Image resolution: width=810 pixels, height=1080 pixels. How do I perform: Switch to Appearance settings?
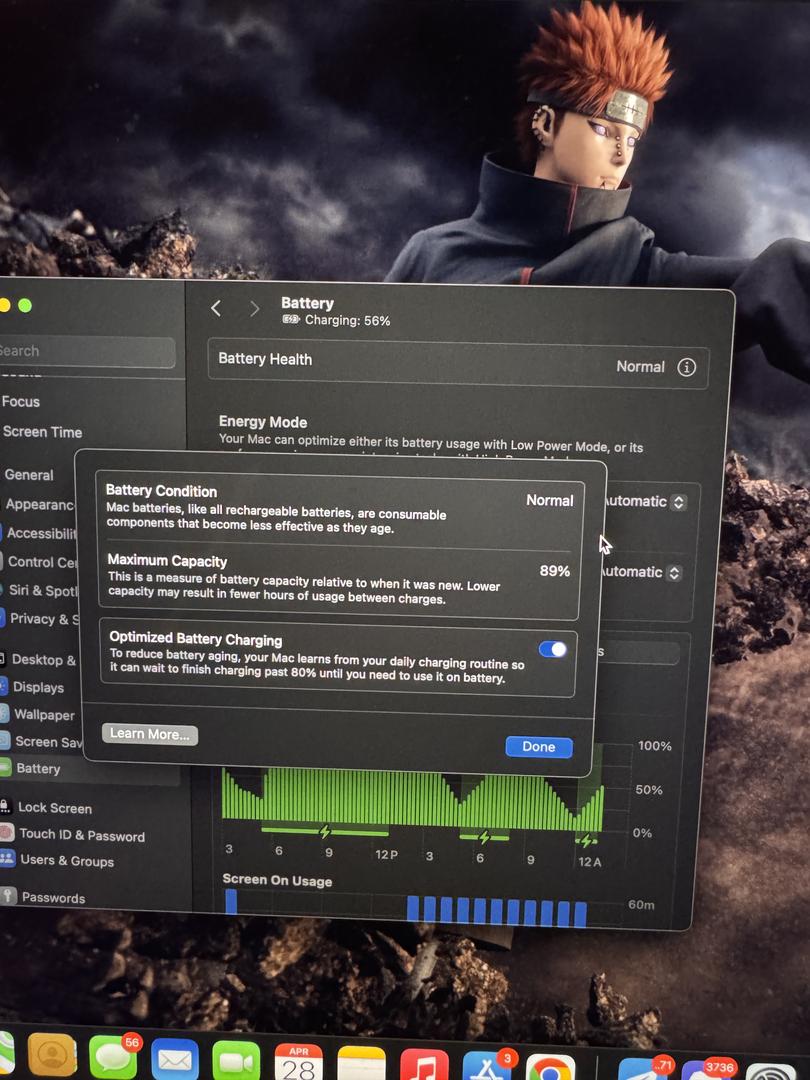click(39, 504)
